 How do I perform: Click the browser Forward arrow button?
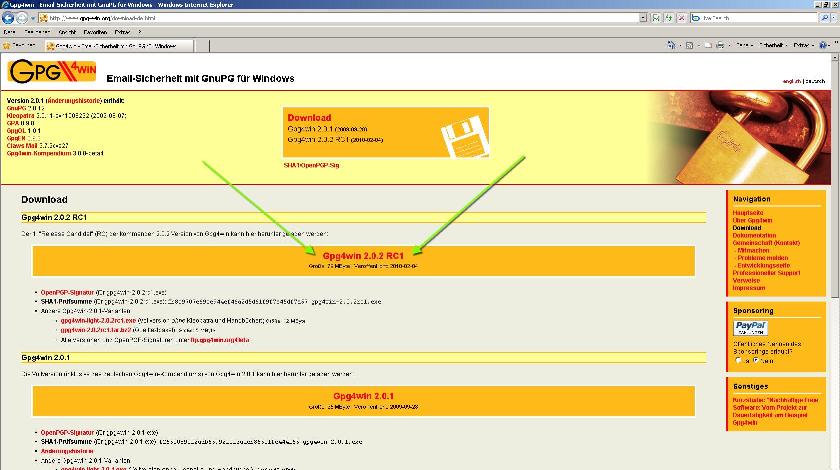[21, 18]
